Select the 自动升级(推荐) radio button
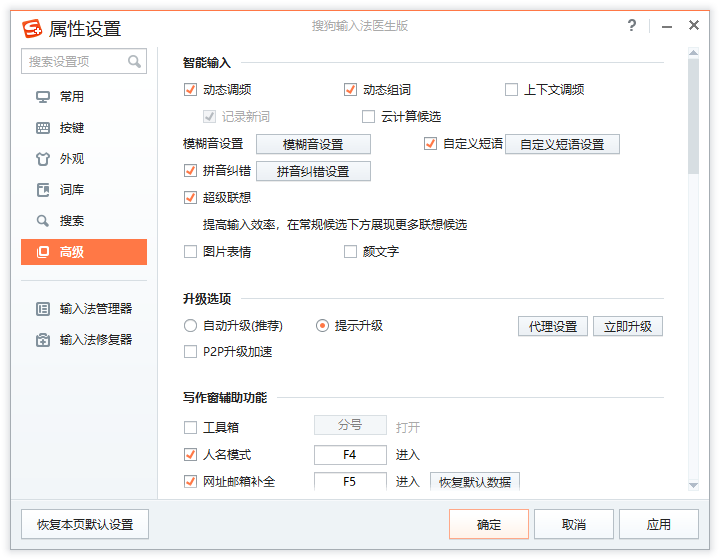Image resolution: width=720 pixels, height=560 pixels. pyautogui.click(x=190, y=325)
